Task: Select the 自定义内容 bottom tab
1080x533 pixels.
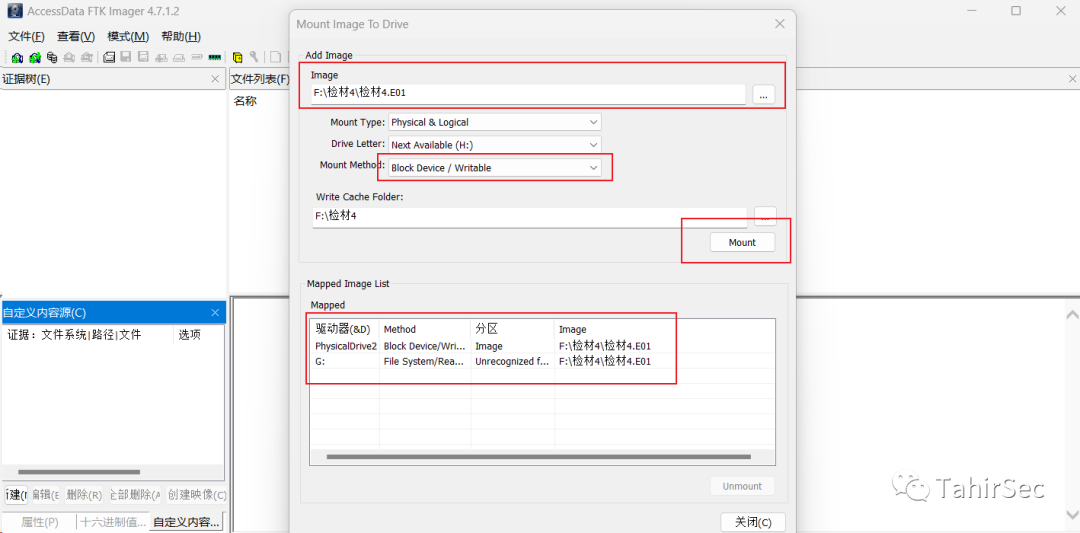Action: (186, 522)
